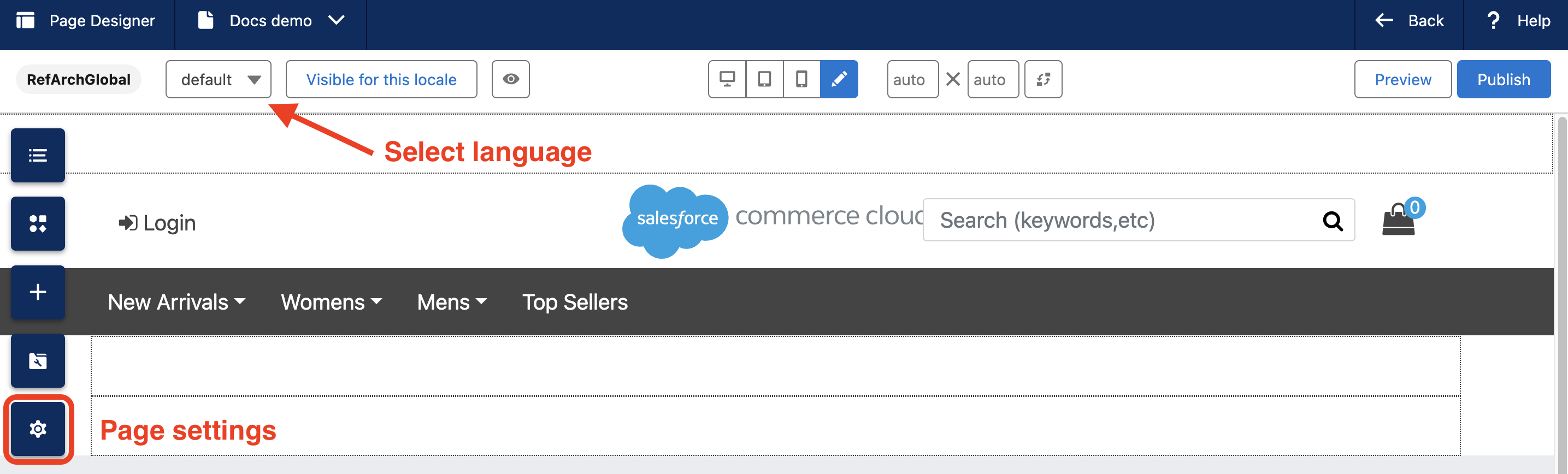Click the search magnifier icon

[1333, 220]
